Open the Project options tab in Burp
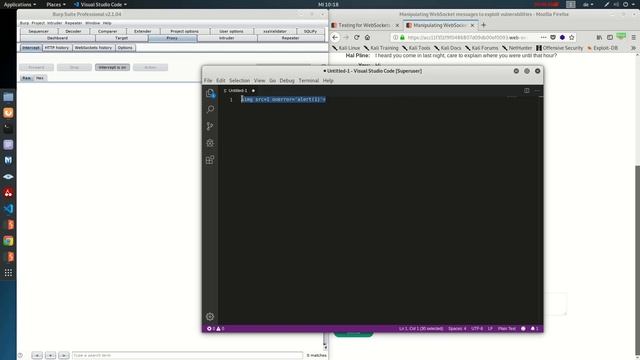The height and width of the screenshot is (360, 640). click(x=184, y=31)
